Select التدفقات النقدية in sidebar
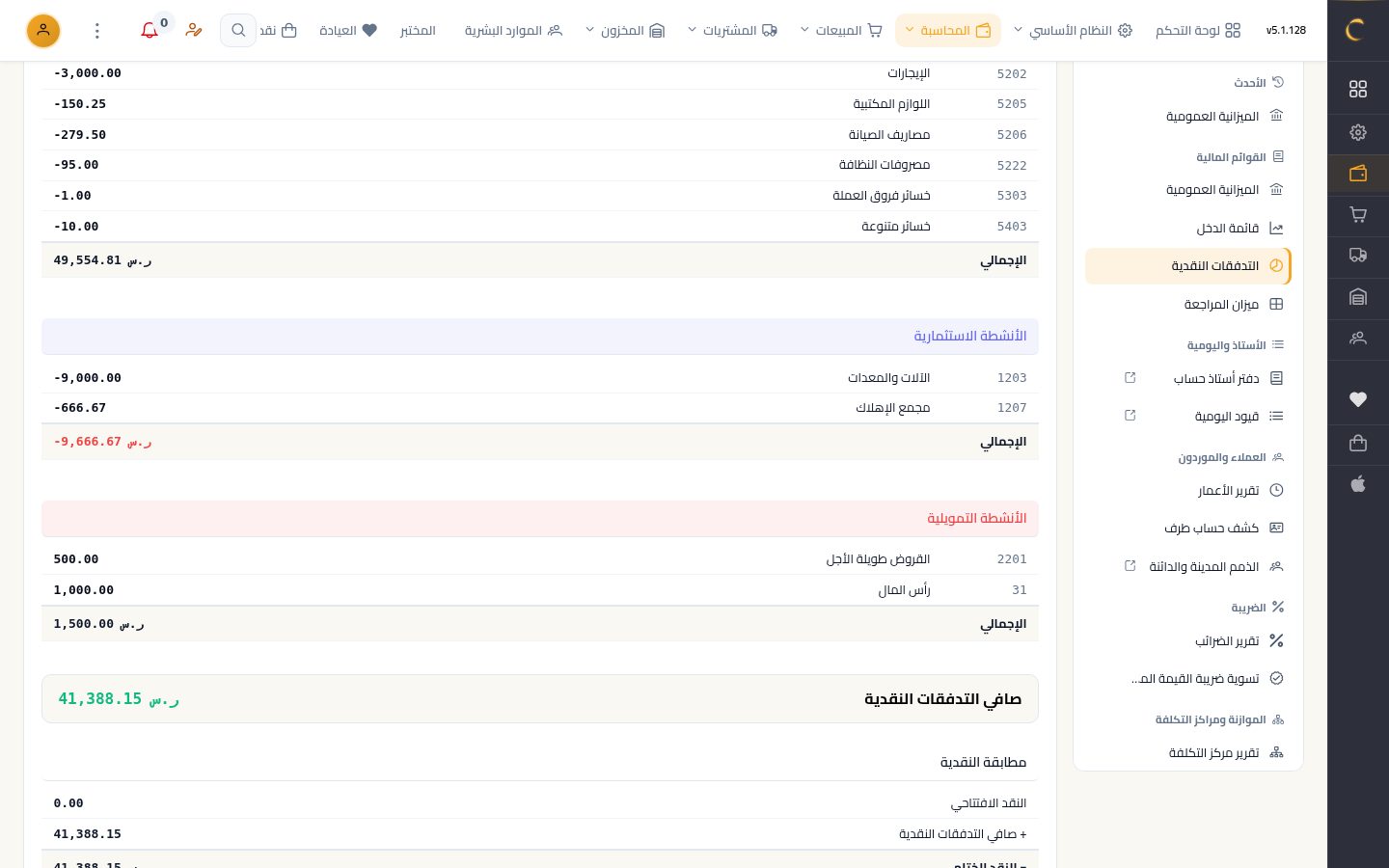 click(x=1188, y=266)
